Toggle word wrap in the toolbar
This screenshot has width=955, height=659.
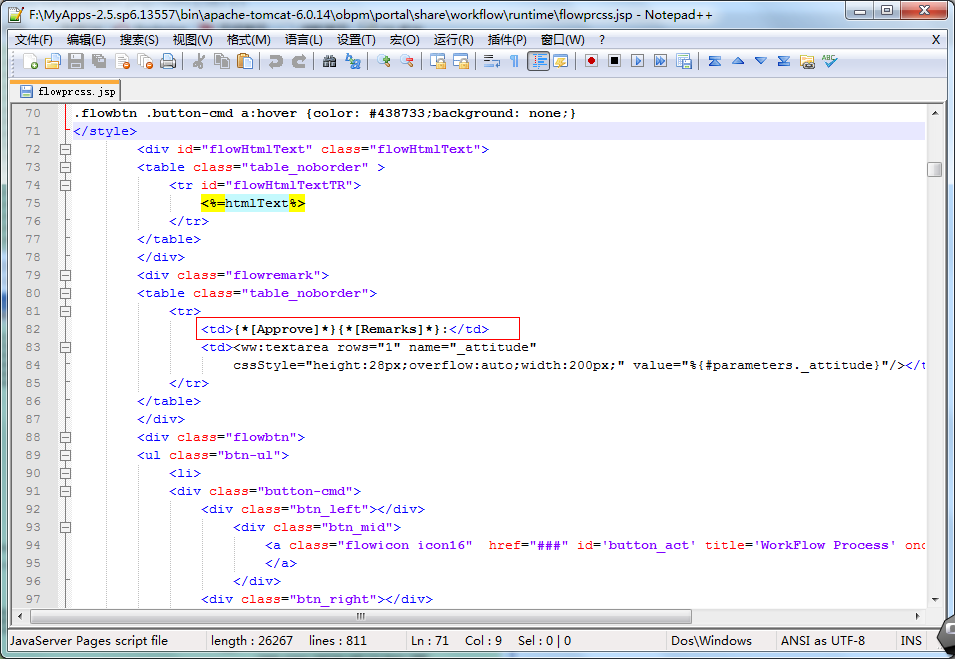coord(491,61)
